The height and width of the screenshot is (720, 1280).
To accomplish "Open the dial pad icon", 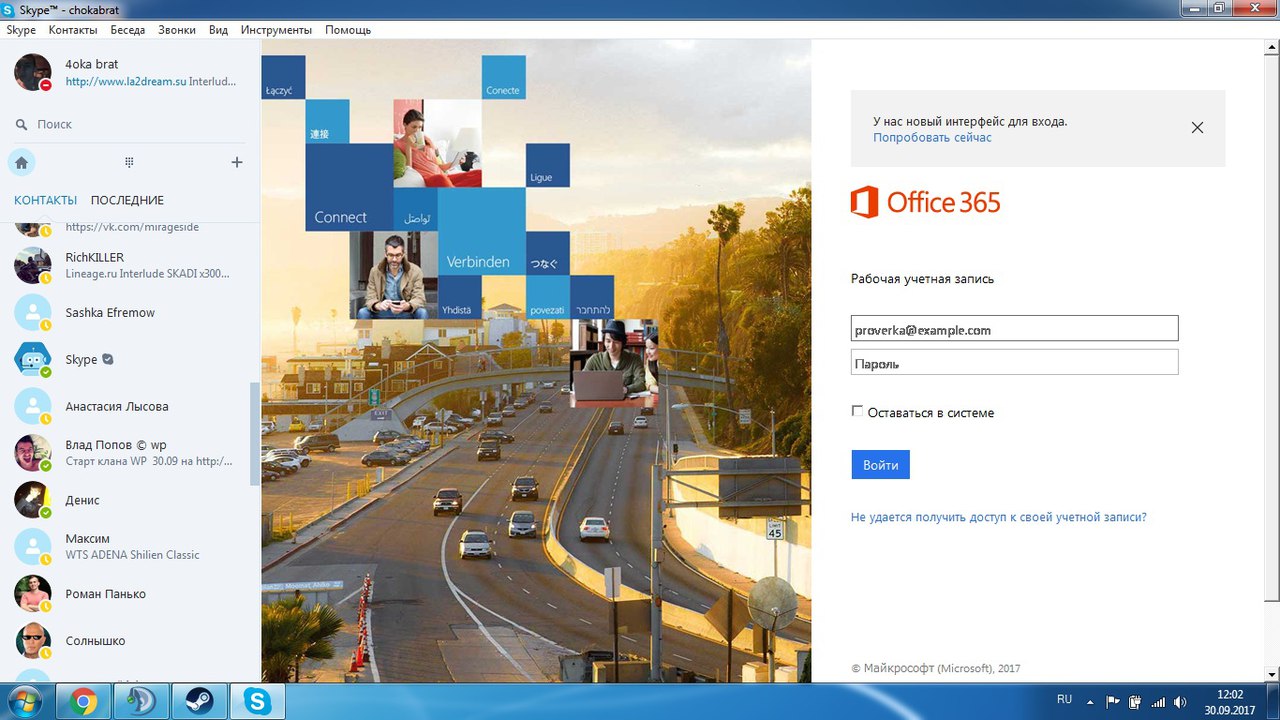I will (x=129, y=162).
